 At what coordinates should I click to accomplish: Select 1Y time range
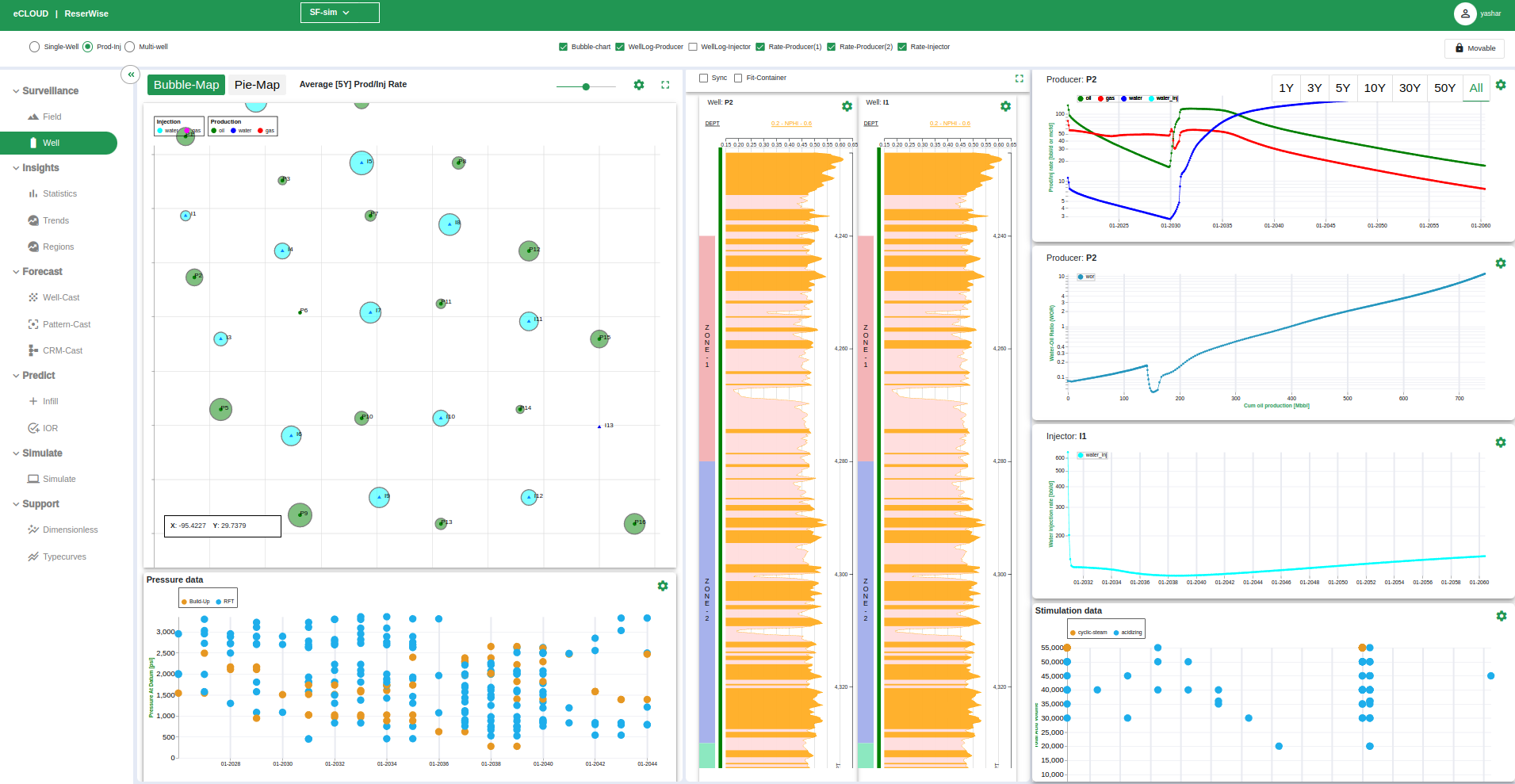[x=1286, y=88]
